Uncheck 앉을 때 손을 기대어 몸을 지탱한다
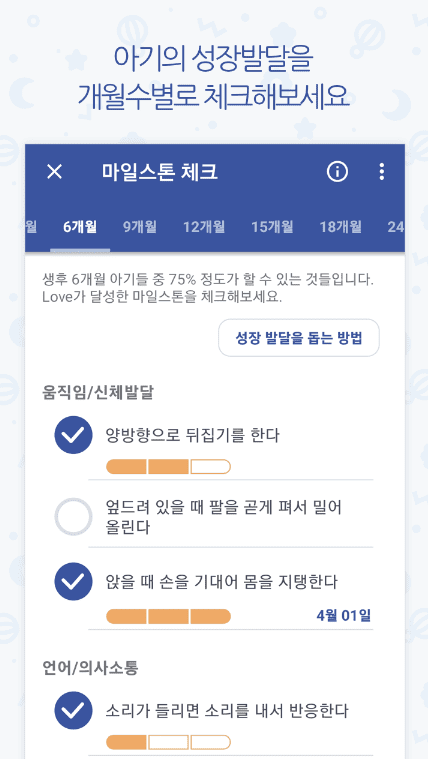The width and height of the screenshot is (428, 759). [x=73, y=581]
